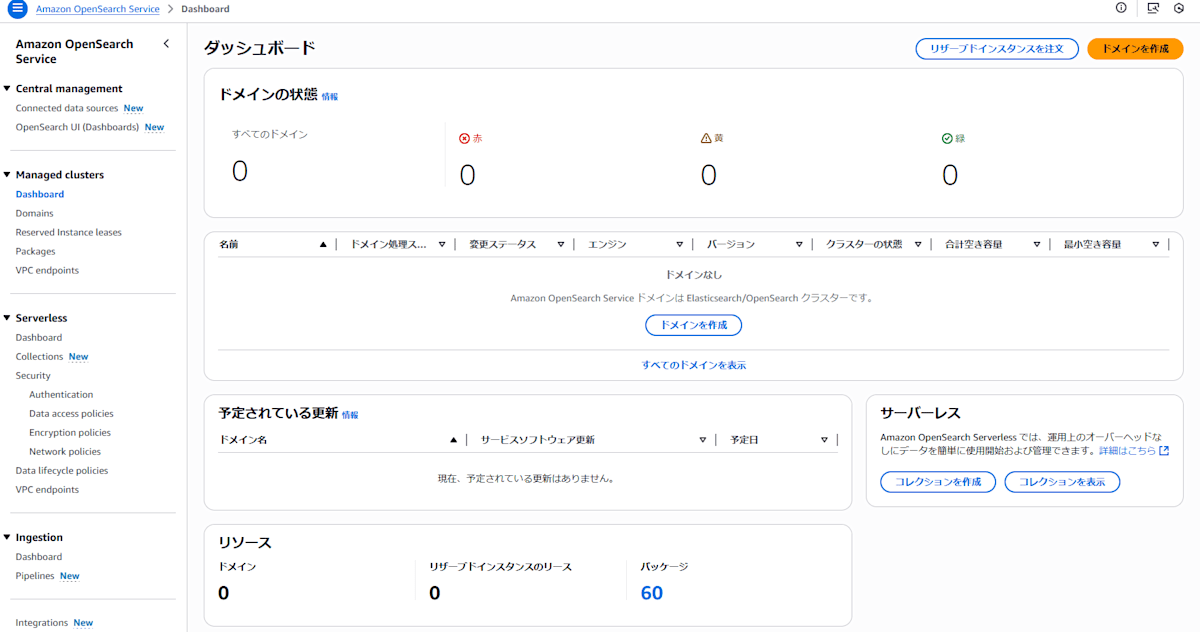Open Dashboard under Ingestion
1200x632 pixels.
pos(39,556)
